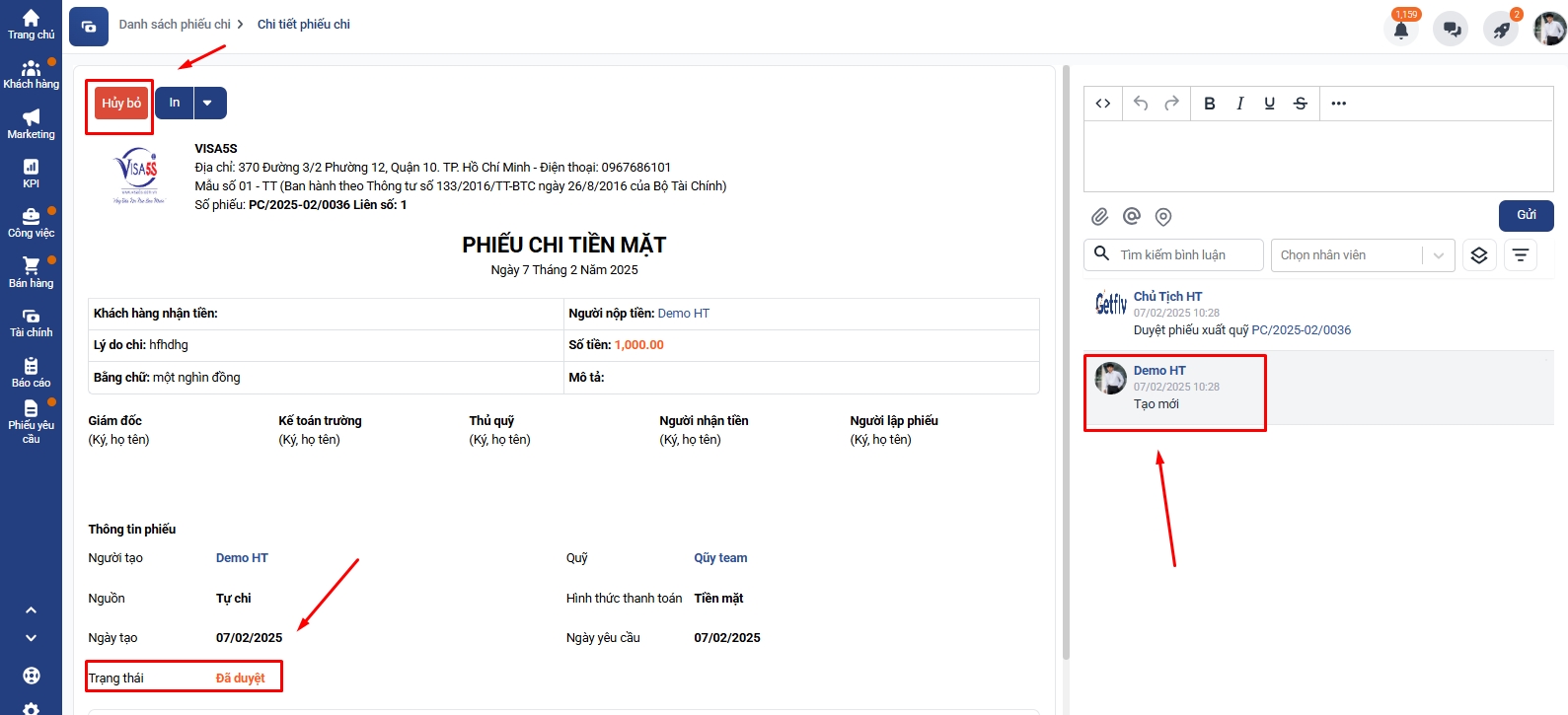This screenshot has height=715, width=1568.
Task: Open the chat messages icon
Action: 1452,29
